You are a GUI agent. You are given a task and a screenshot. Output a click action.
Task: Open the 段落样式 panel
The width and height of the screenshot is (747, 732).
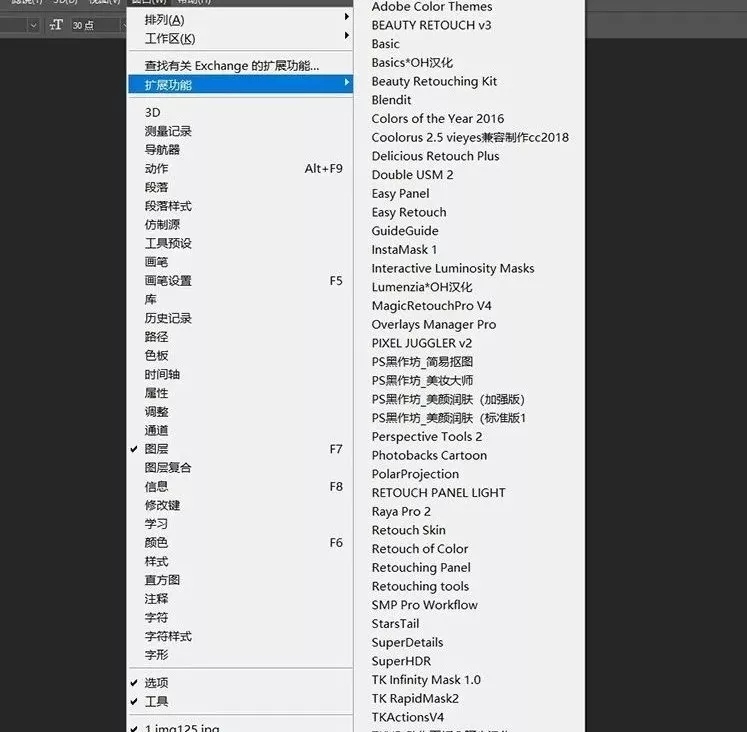pos(241,206)
